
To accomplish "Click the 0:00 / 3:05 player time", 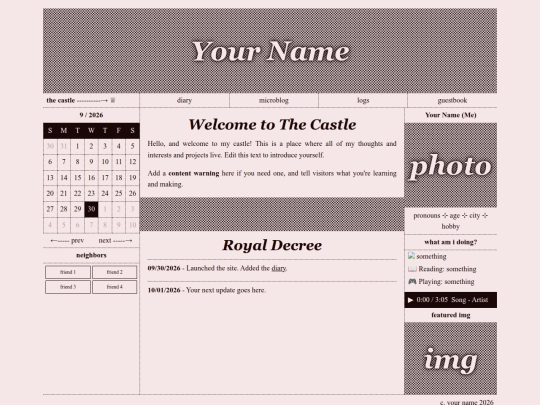I will [x=432, y=300].
